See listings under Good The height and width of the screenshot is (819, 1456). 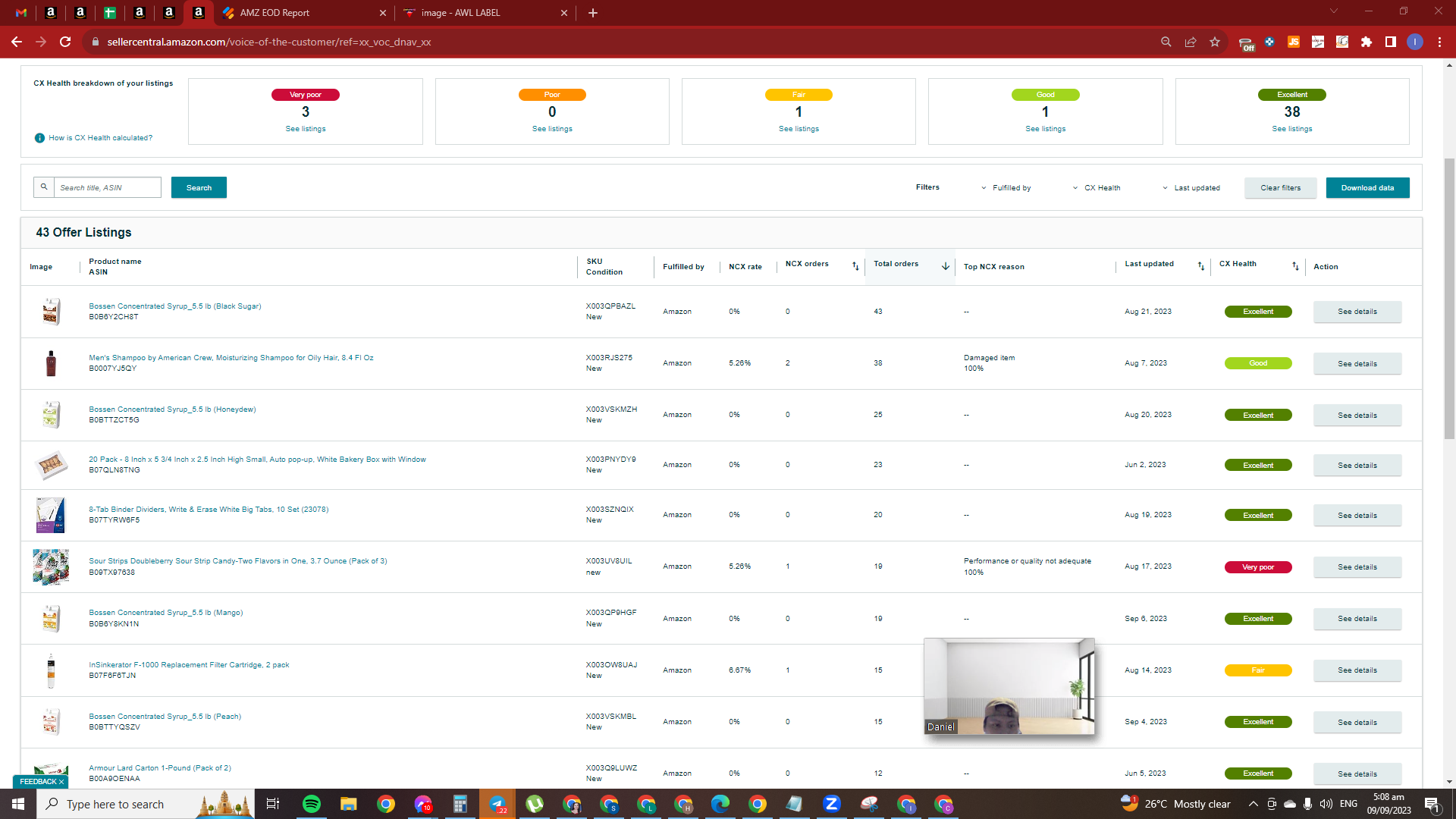(x=1045, y=129)
